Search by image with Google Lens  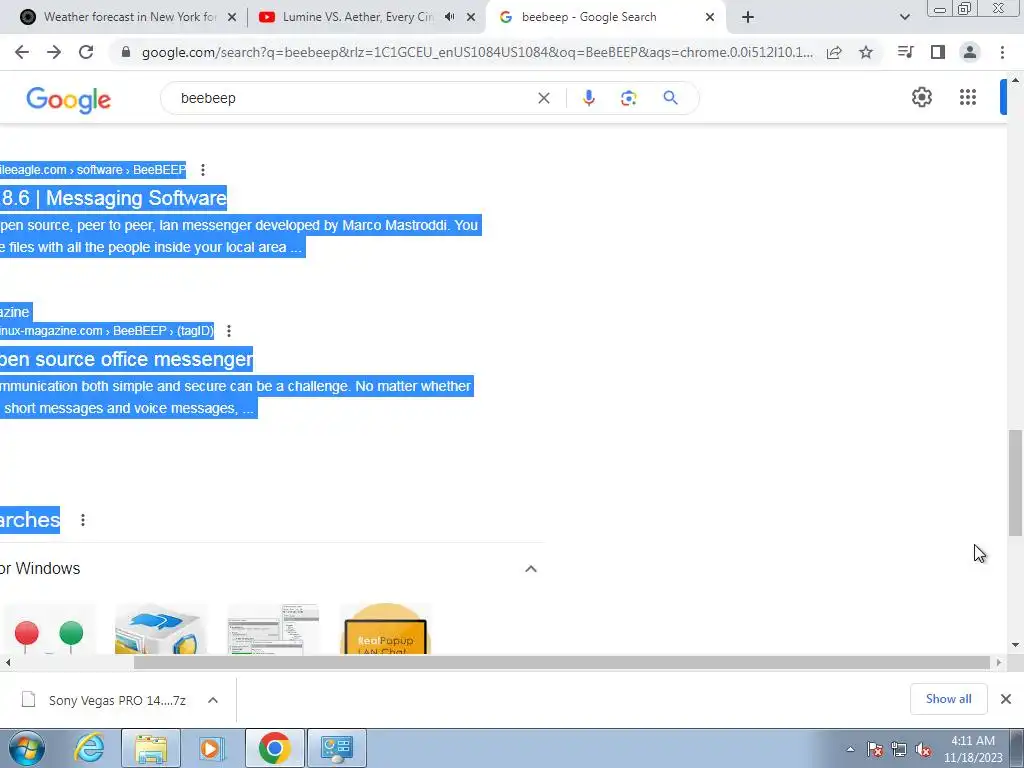[x=628, y=98]
